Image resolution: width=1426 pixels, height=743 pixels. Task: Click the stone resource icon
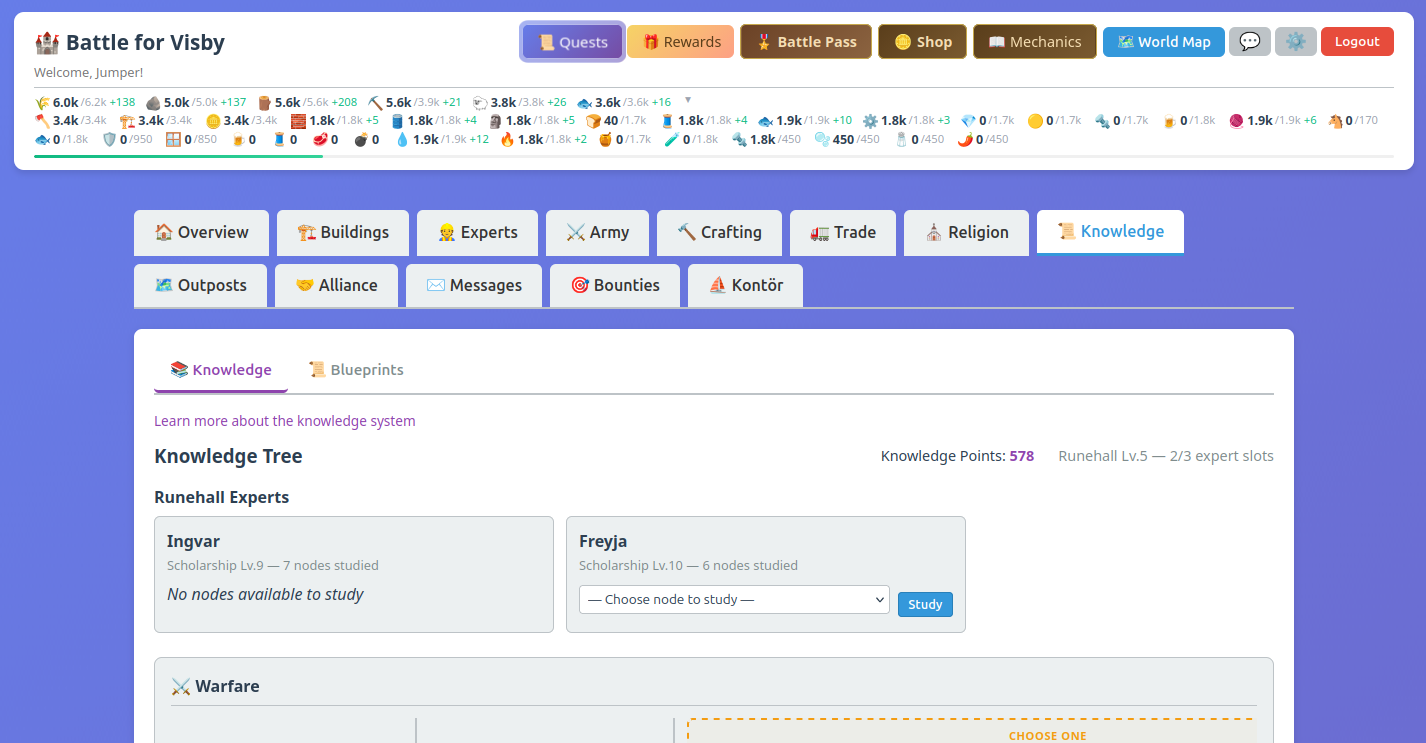[153, 102]
